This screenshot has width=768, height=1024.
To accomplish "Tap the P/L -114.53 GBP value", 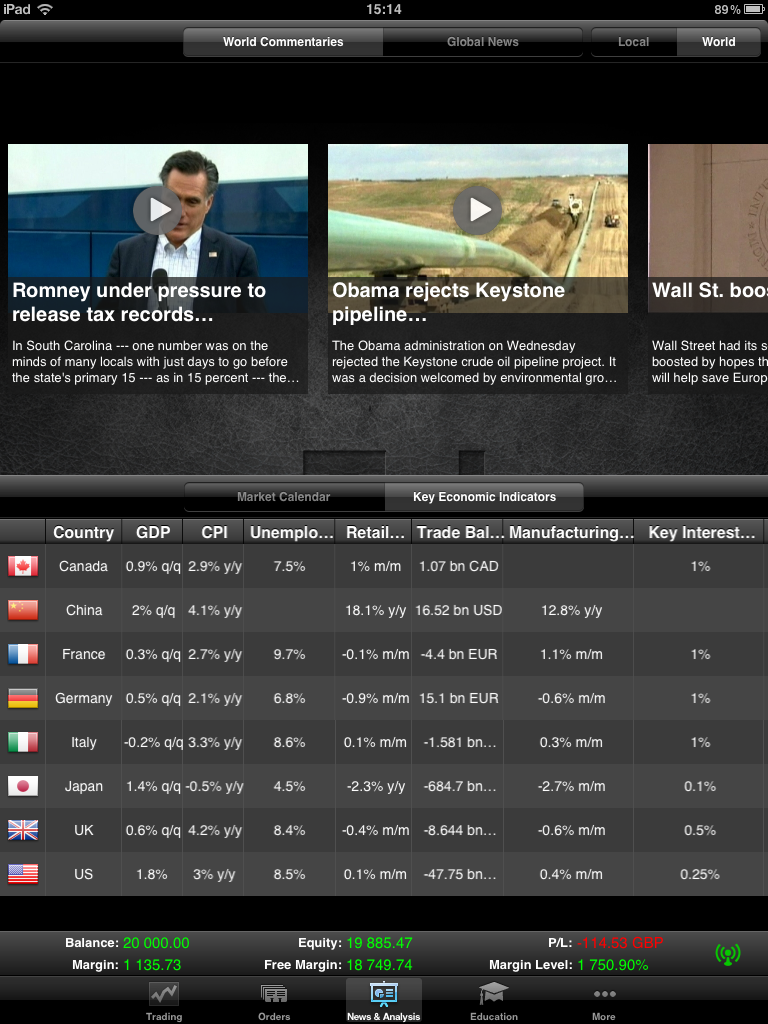I will pos(620,943).
